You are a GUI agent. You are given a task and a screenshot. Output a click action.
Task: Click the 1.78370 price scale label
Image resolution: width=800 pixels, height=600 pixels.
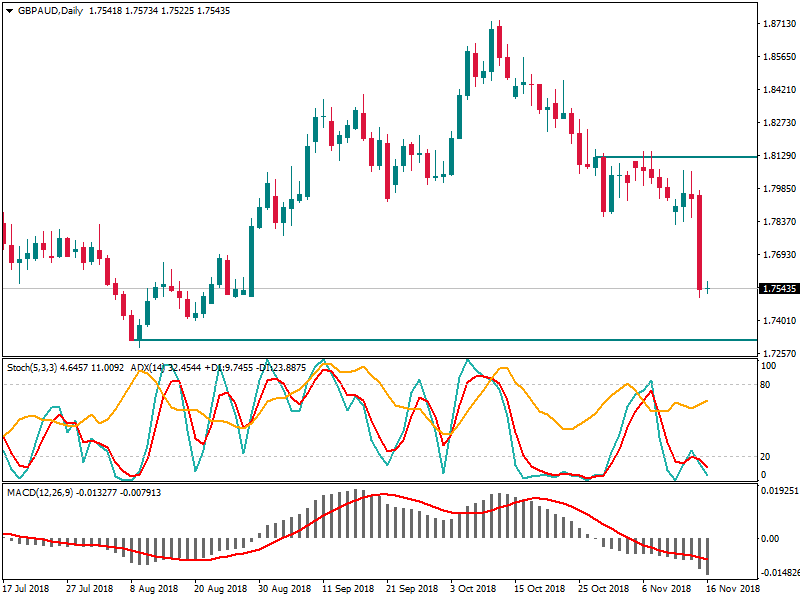779,221
